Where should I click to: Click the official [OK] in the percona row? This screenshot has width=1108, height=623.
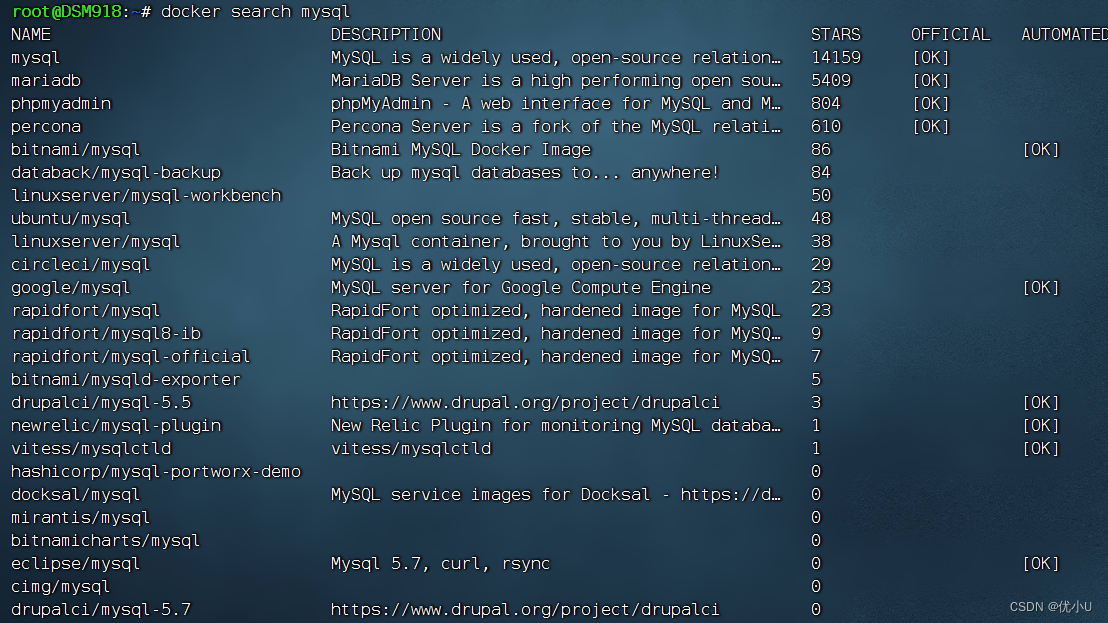coord(931,127)
